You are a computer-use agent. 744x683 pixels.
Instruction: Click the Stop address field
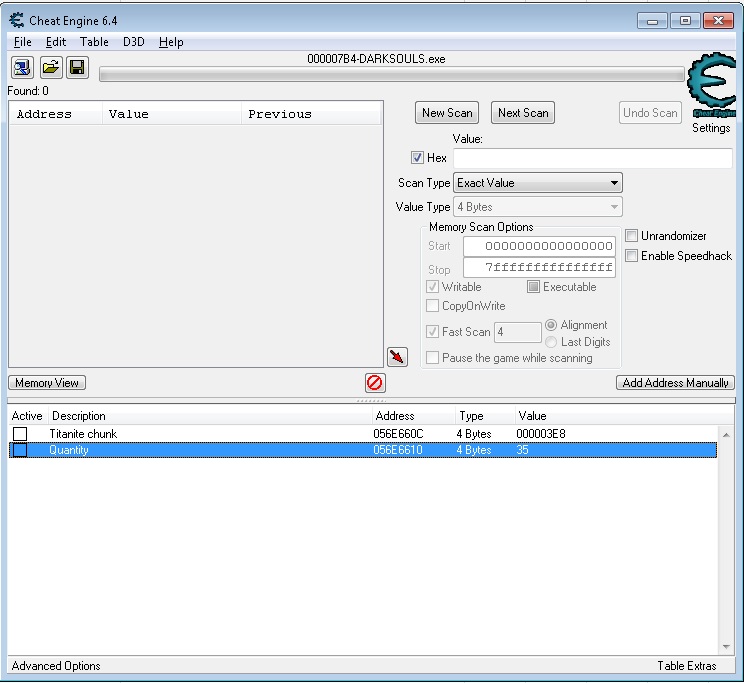pos(539,267)
